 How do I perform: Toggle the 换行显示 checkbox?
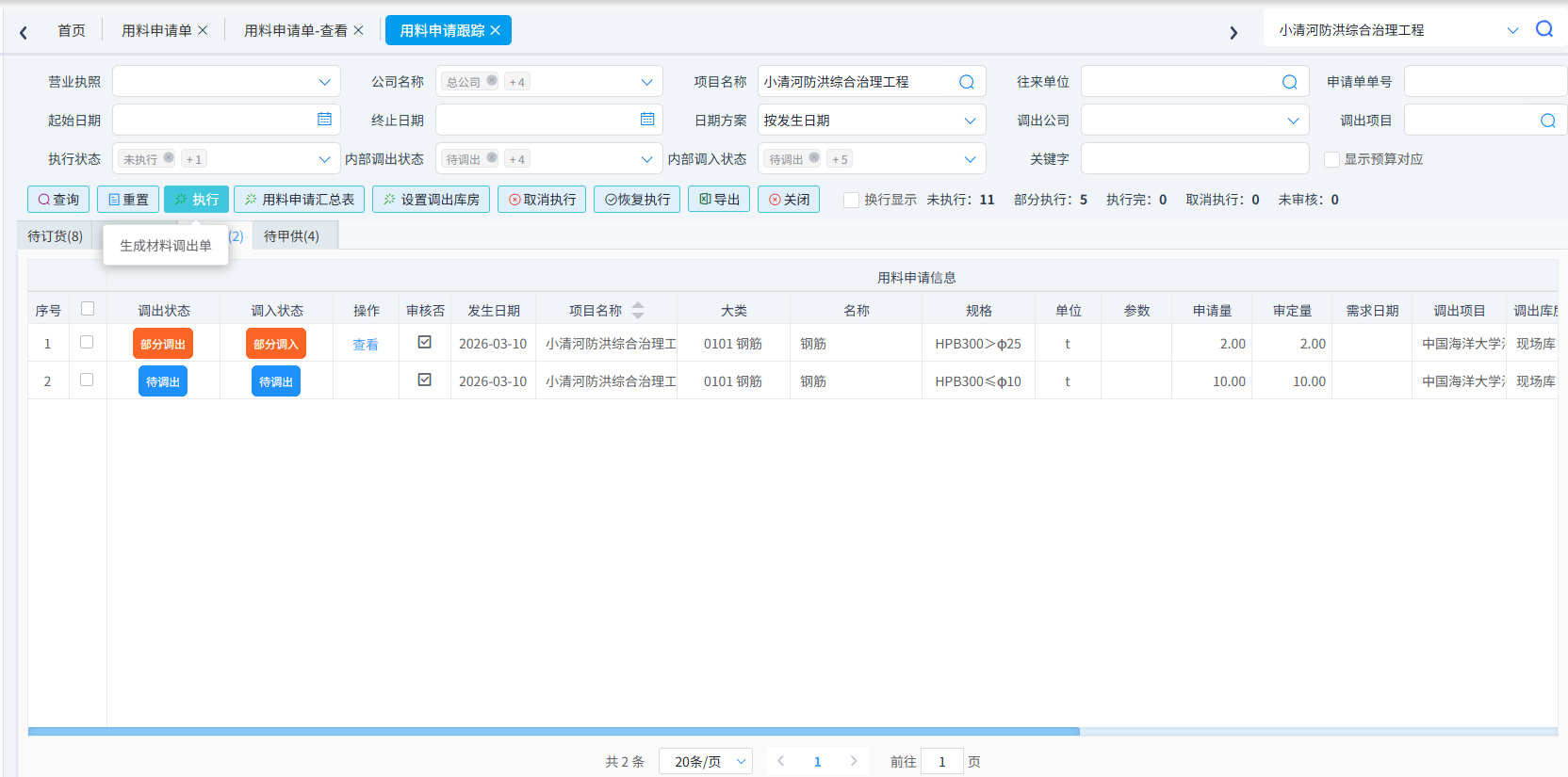851,200
